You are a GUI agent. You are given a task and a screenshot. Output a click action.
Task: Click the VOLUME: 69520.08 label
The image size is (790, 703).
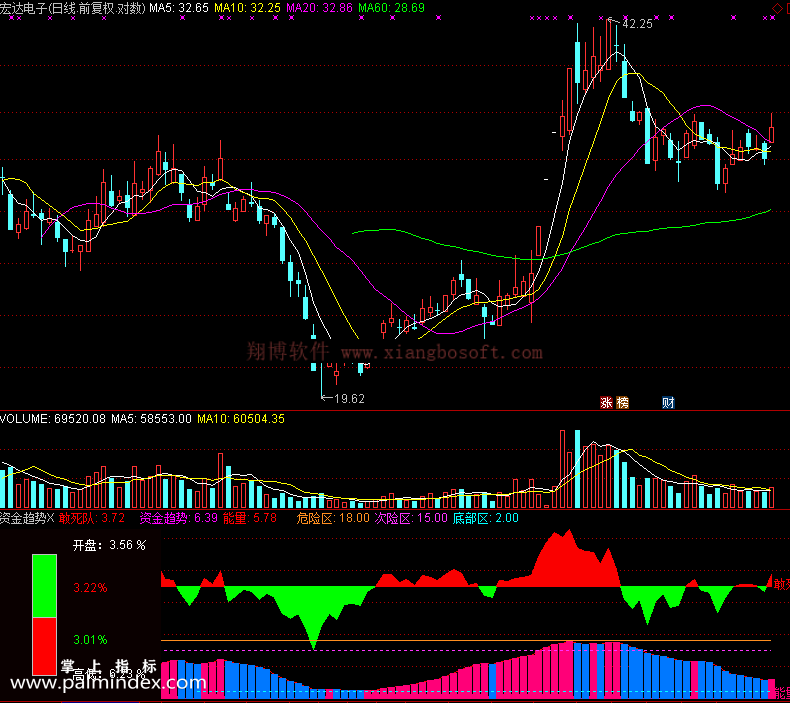(x=53, y=418)
